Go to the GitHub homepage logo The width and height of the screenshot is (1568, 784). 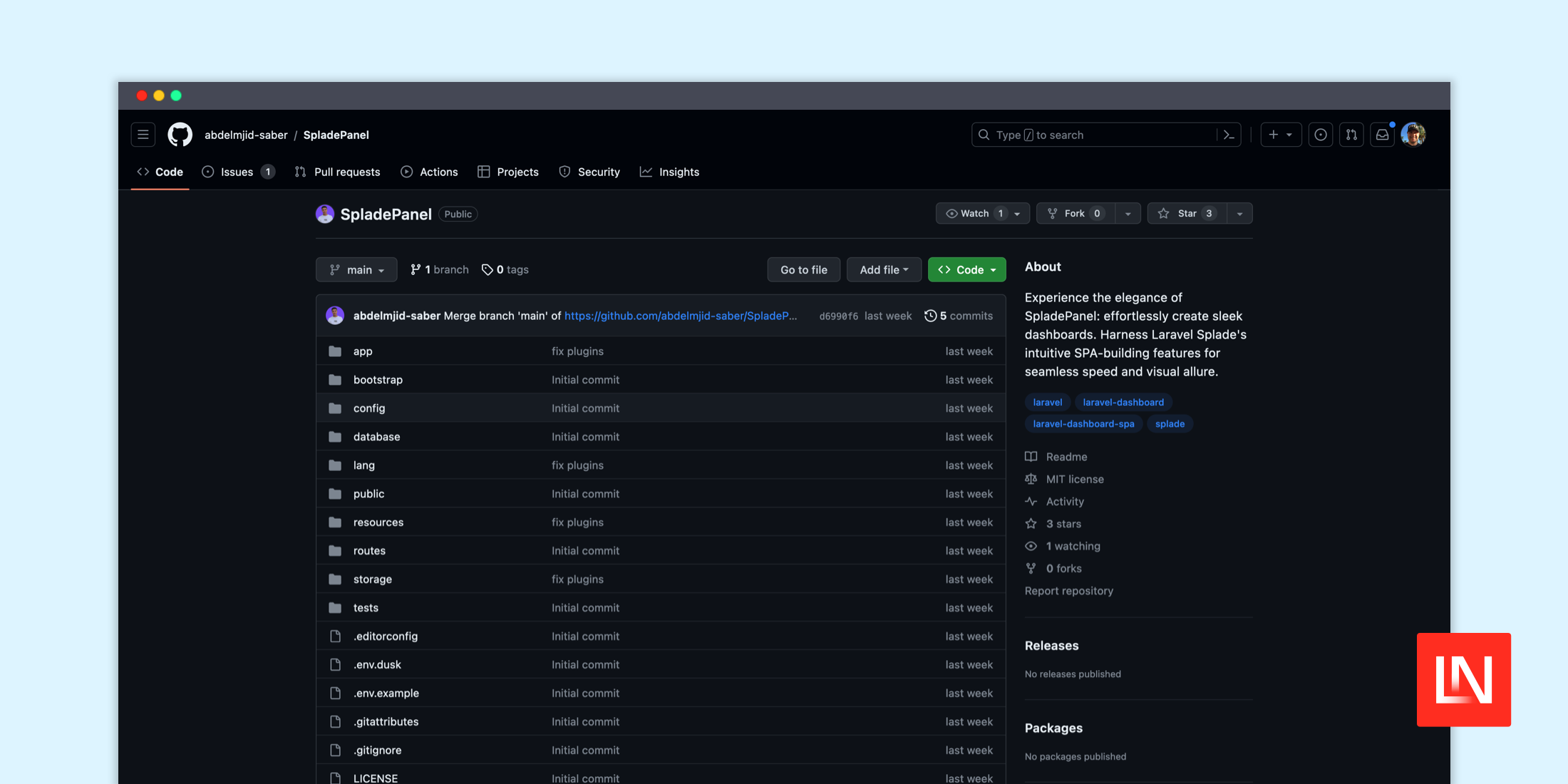pyautogui.click(x=180, y=135)
